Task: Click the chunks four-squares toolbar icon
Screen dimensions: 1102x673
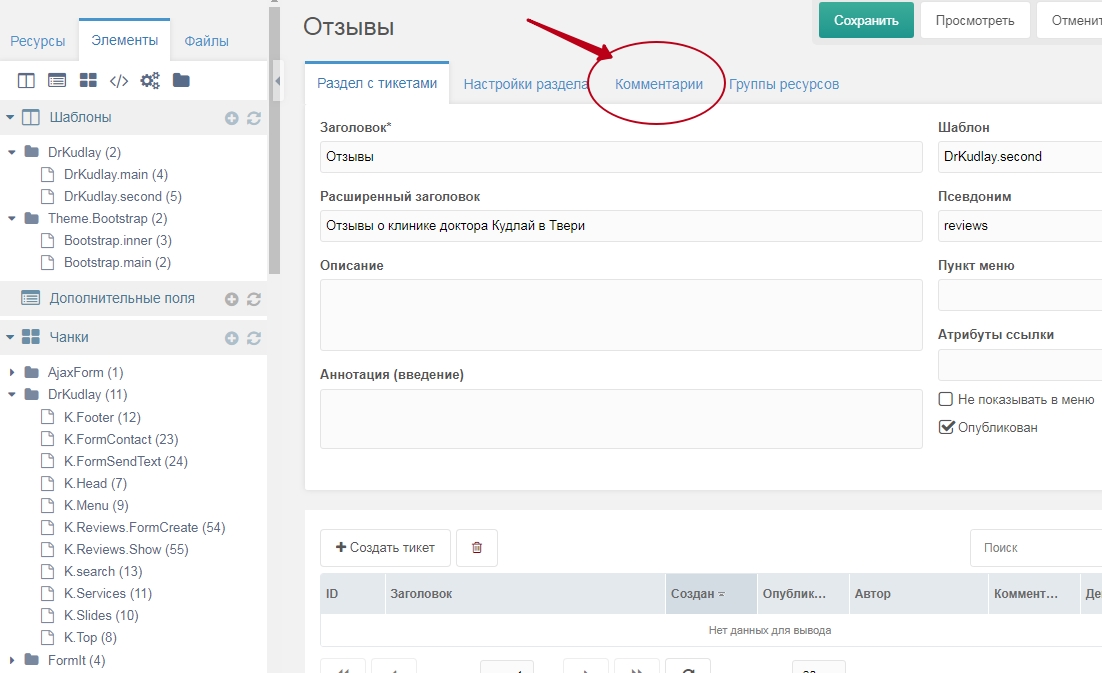Action: 88,81
